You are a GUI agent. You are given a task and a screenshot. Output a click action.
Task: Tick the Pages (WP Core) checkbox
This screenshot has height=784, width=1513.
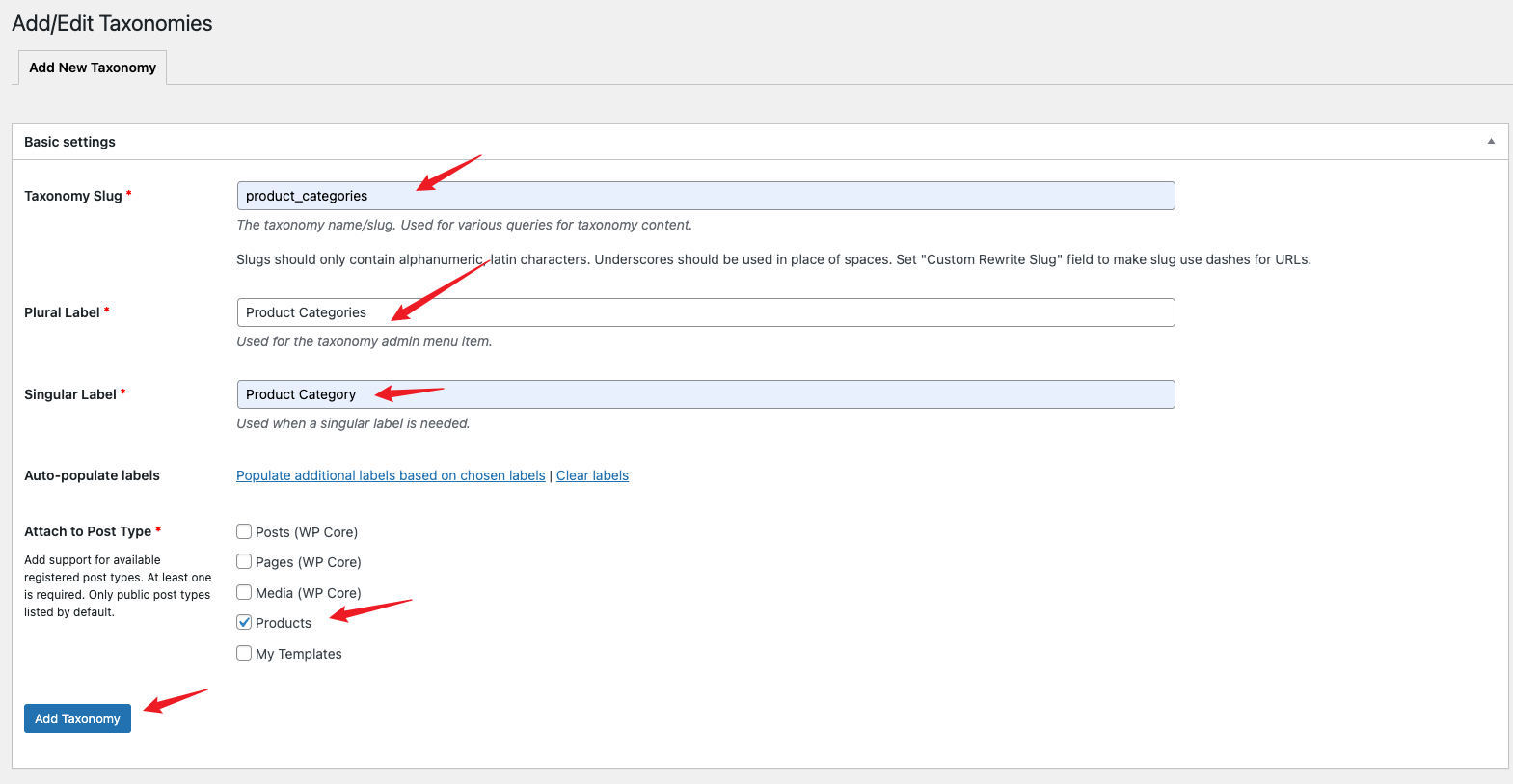click(244, 561)
